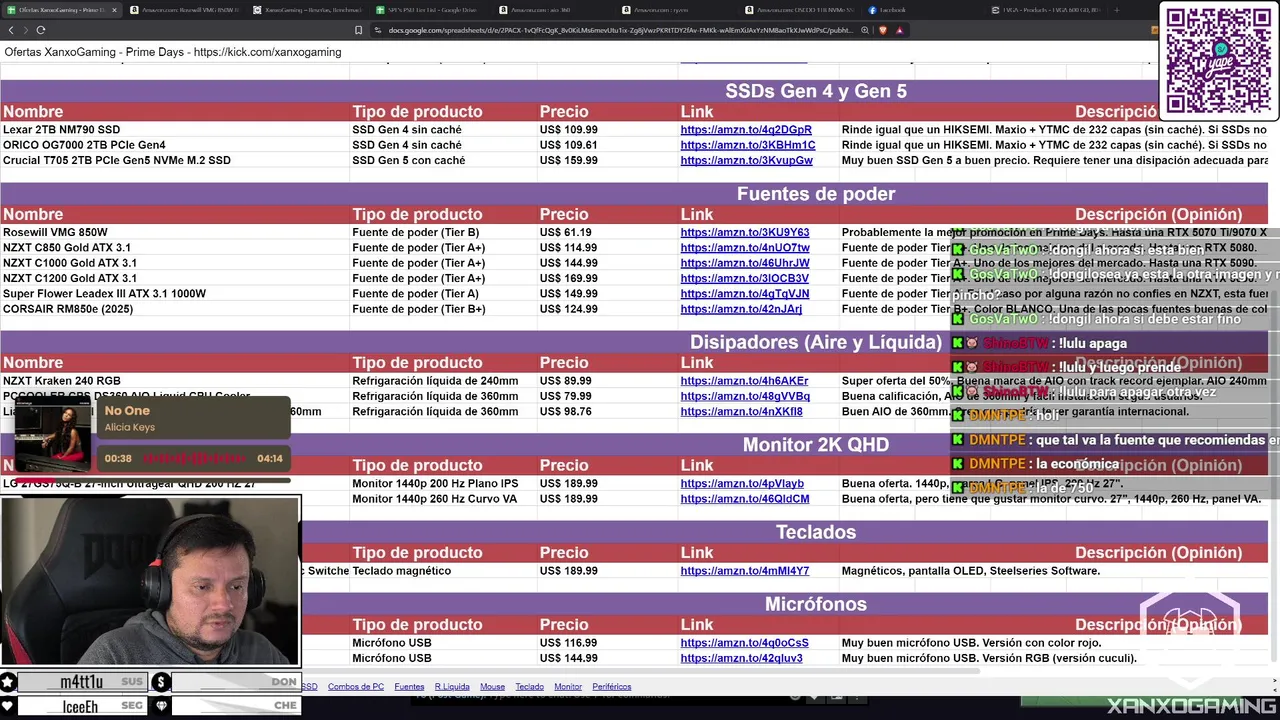Open link https://amzn.to/3KvupGw for Crucial T705
Image resolution: width=1280 pixels, height=720 pixels.
[x=747, y=160]
